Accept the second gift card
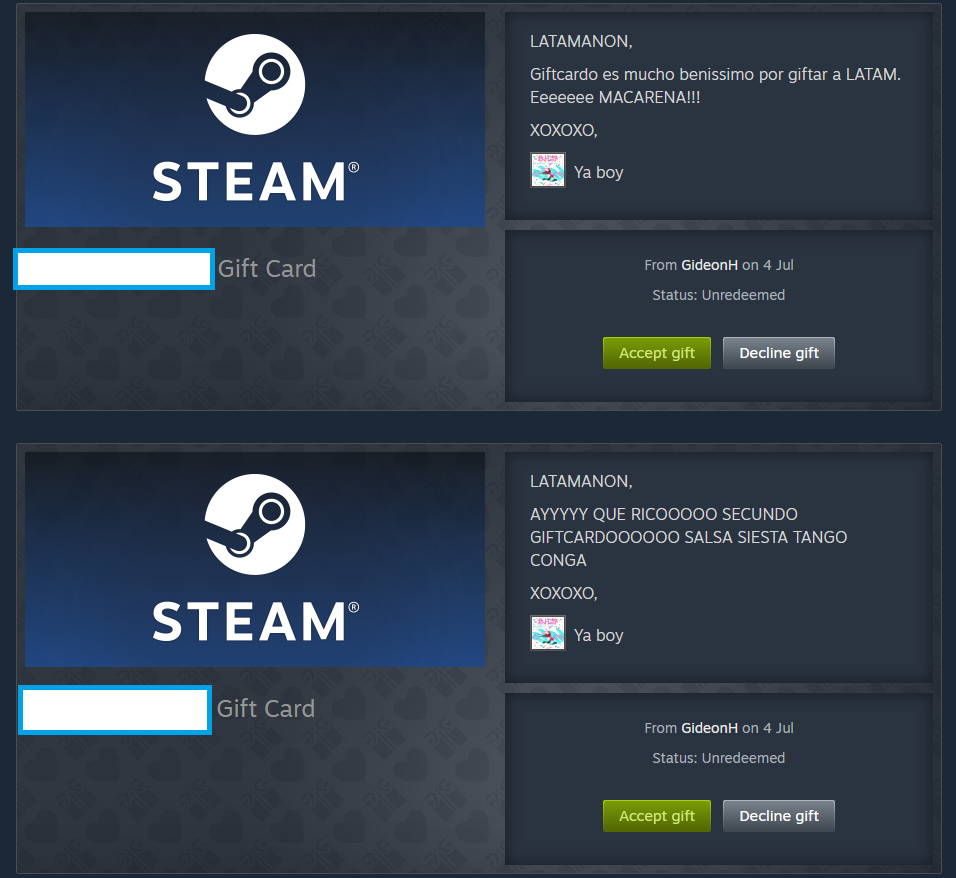 [657, 816]
